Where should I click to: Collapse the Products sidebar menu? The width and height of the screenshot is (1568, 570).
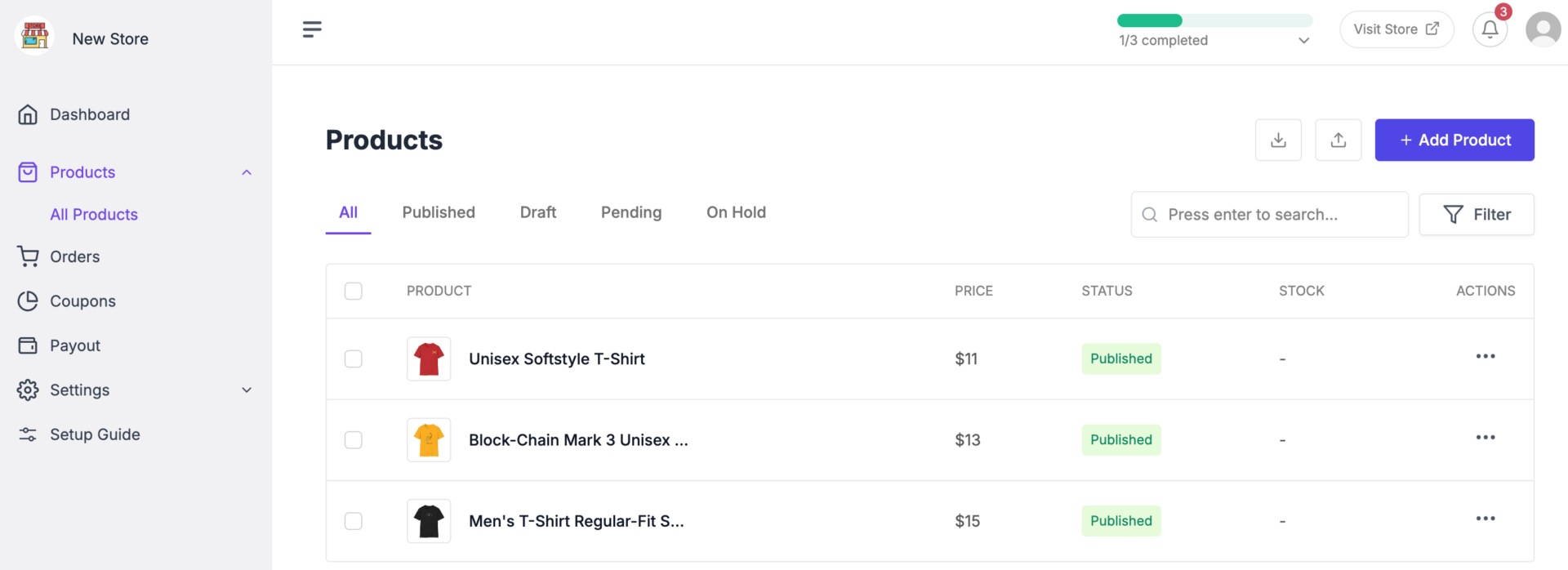click(246, 171)
